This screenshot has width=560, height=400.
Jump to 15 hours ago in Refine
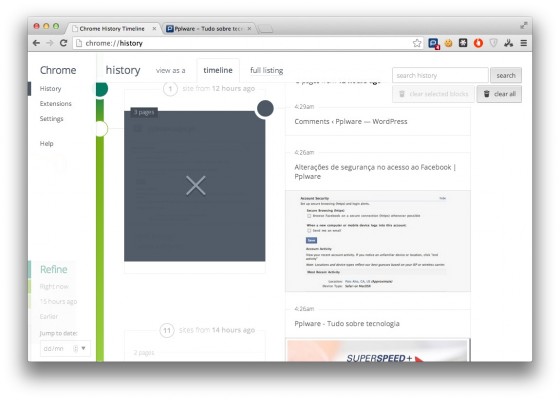click(x=58, y=301)
